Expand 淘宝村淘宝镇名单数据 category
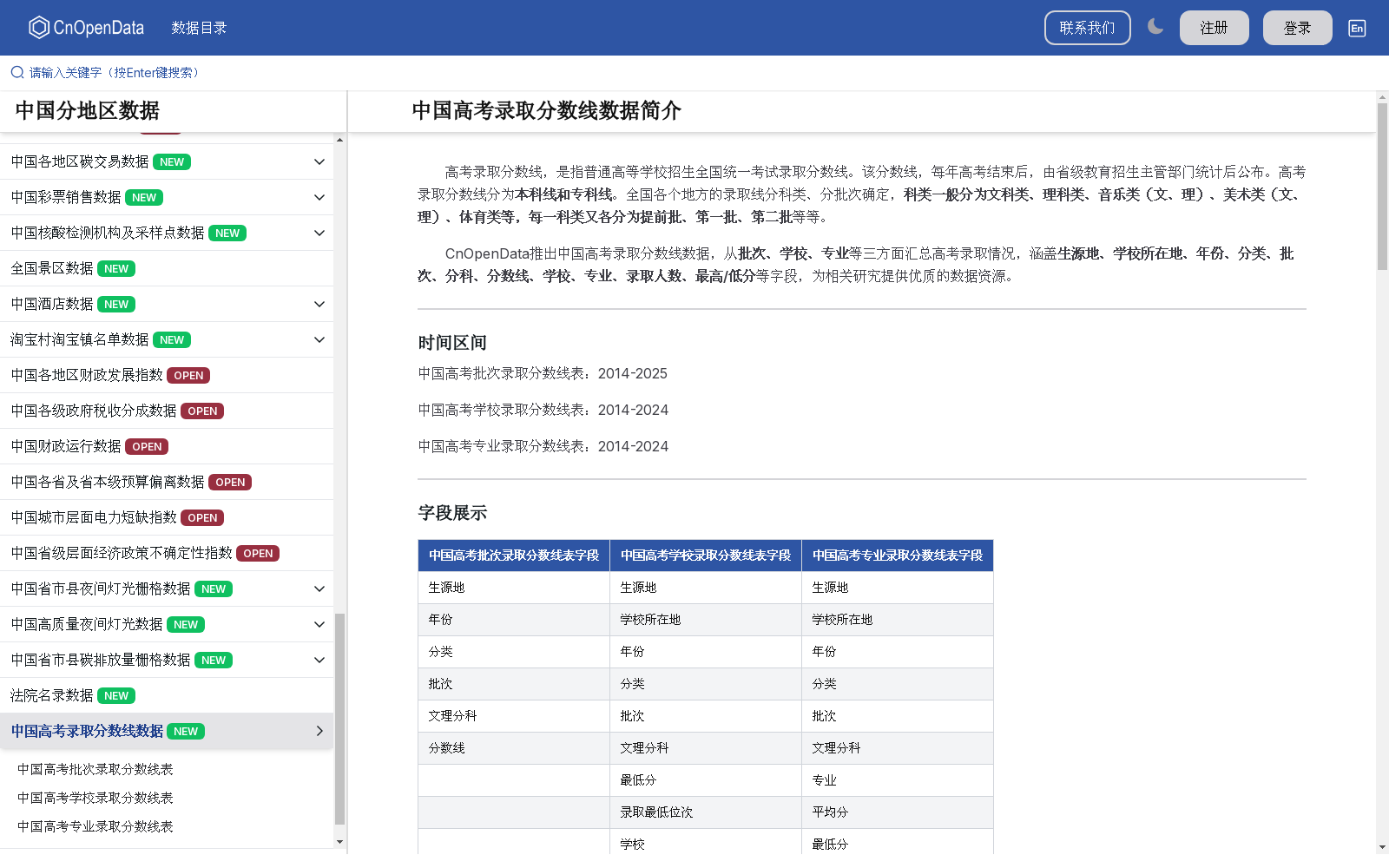 point(319,339)
